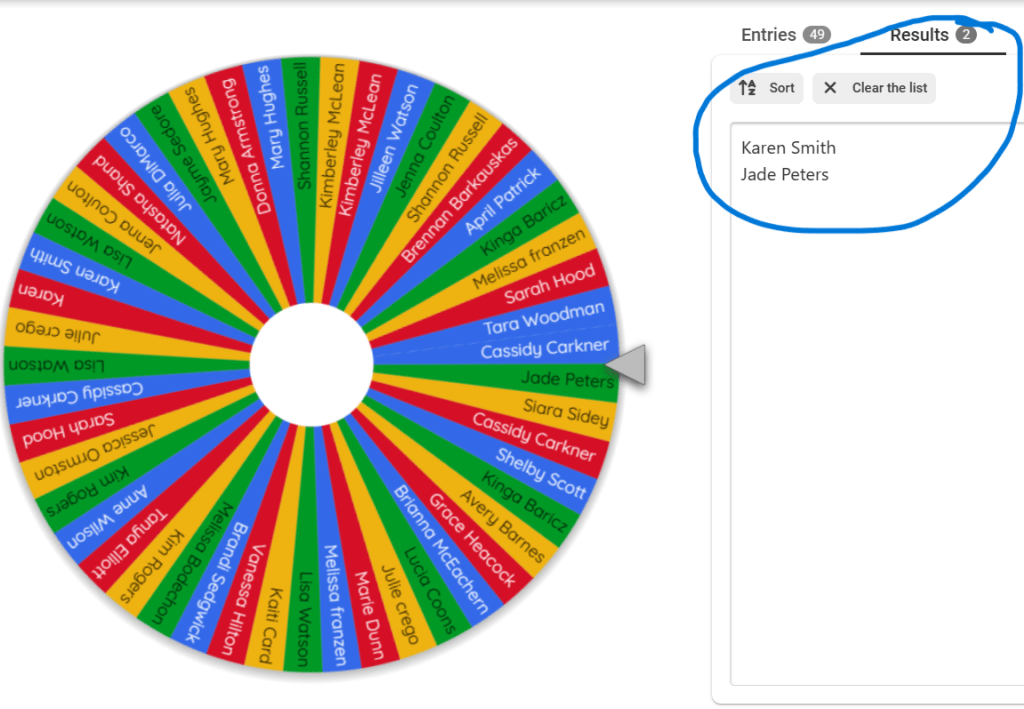
Task: Click the white center hub of the wheel
Action: pyautogui.click(x=311, y=364)
